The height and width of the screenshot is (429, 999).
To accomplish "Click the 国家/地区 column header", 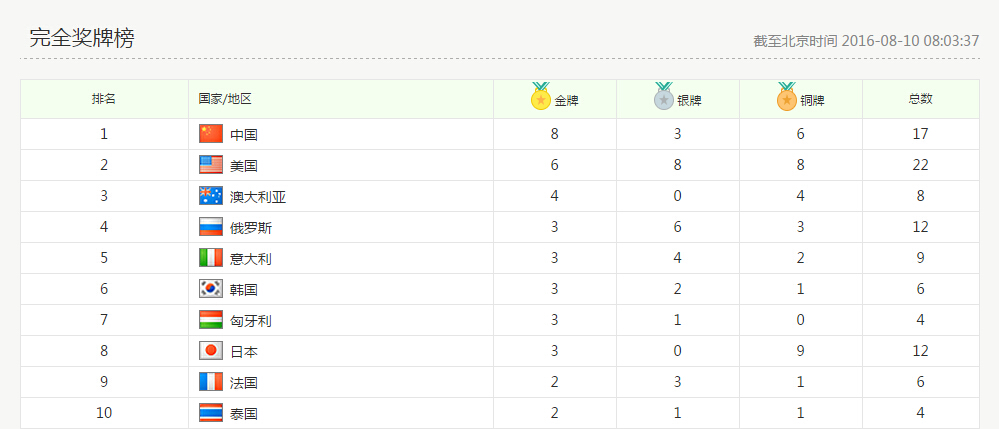I will click(225, 99).
